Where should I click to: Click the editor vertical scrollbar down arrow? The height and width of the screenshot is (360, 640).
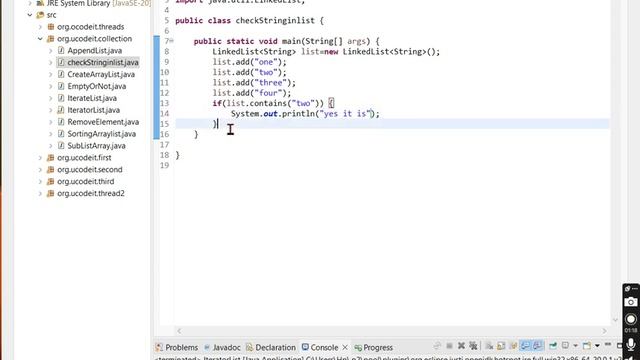coord(616,320)
